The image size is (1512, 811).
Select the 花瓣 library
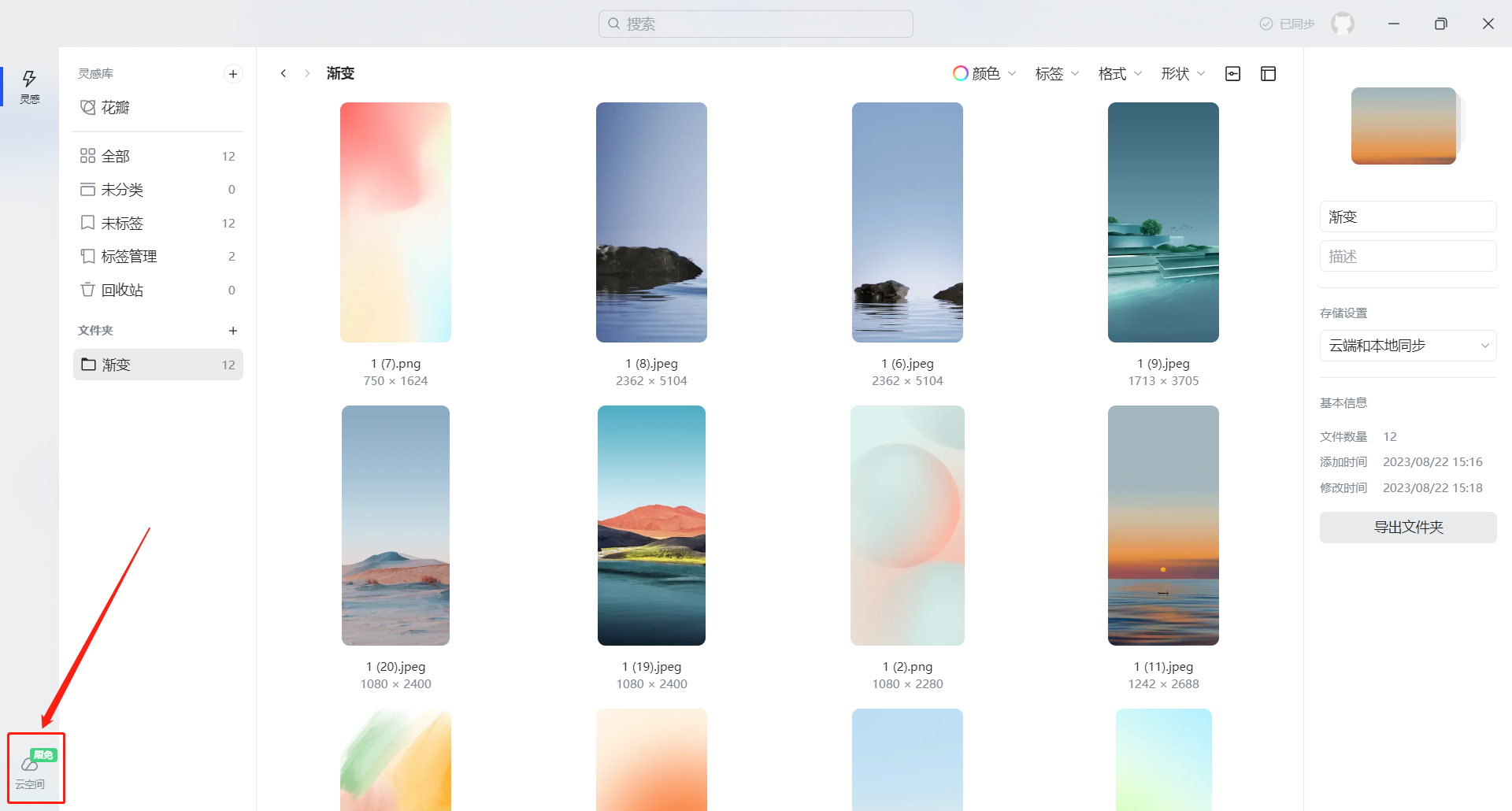coord(157,107)
